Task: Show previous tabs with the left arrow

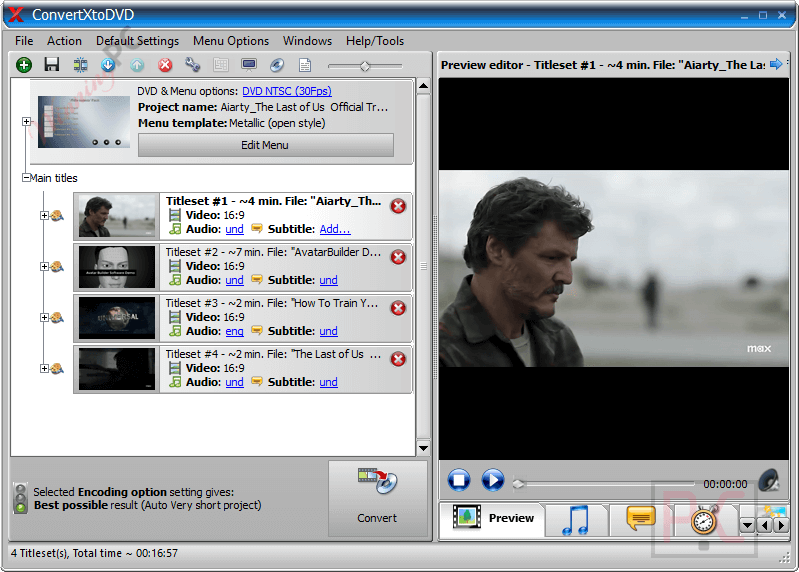Action: pyautogui.click(x=764, y=525)
